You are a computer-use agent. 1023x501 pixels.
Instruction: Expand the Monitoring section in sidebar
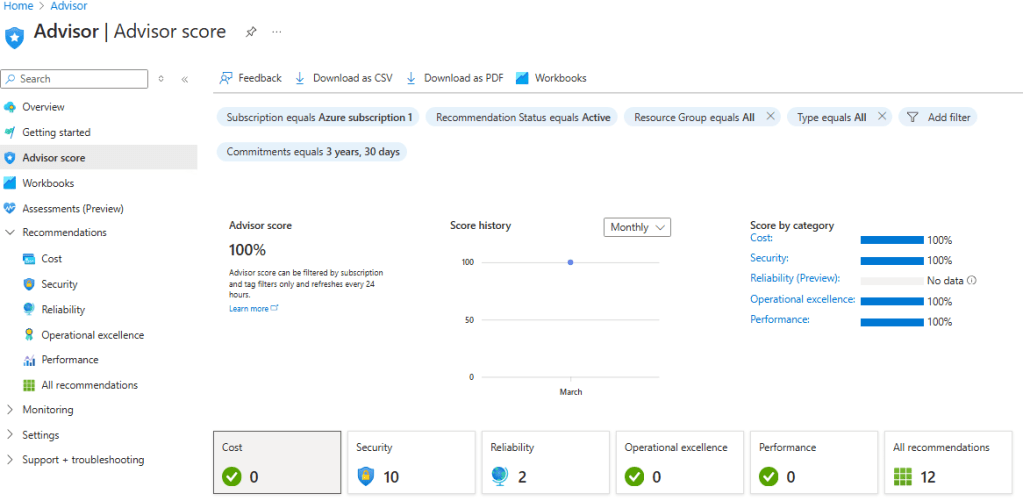point(10,410)
